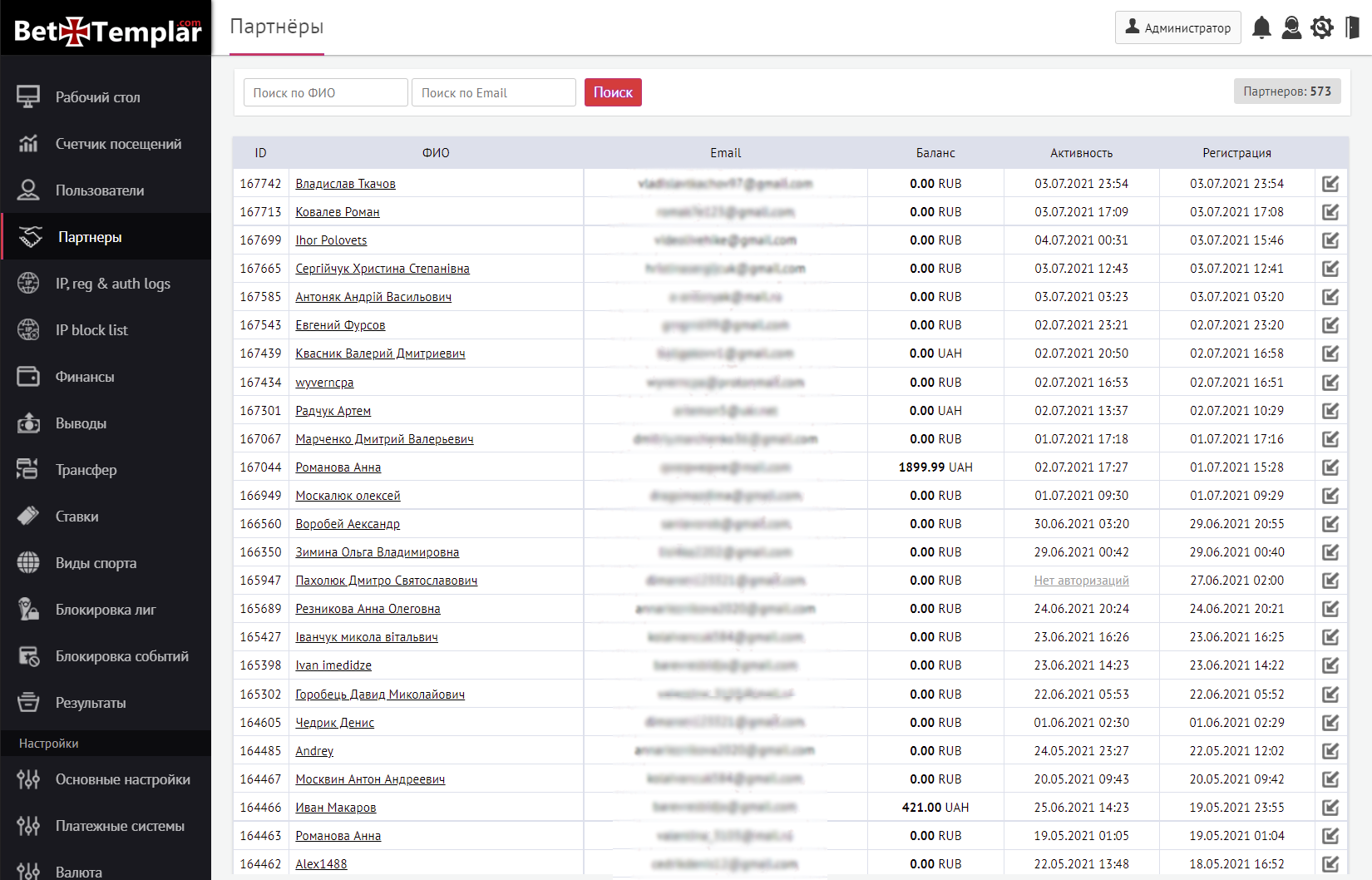The width and height of the screenshot is (1372, 880).
Task: Click the notifications bell icon
Action: pyautogui.click(x=1261, y=27)
